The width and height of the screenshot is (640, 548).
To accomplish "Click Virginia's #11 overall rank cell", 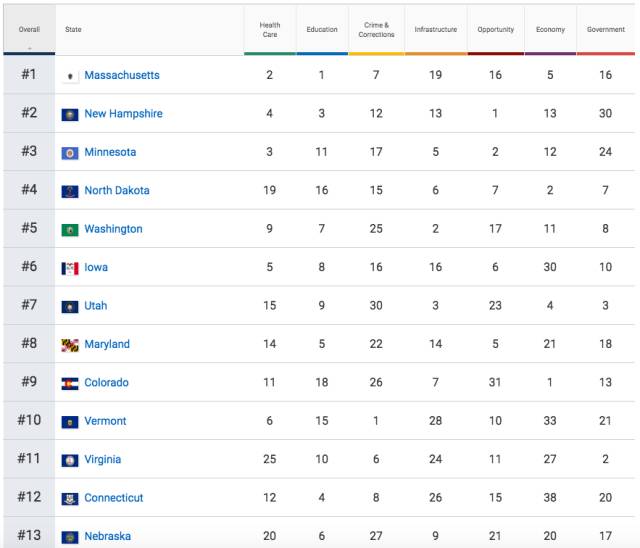I will pyautogui.click(x=29, y=459).
